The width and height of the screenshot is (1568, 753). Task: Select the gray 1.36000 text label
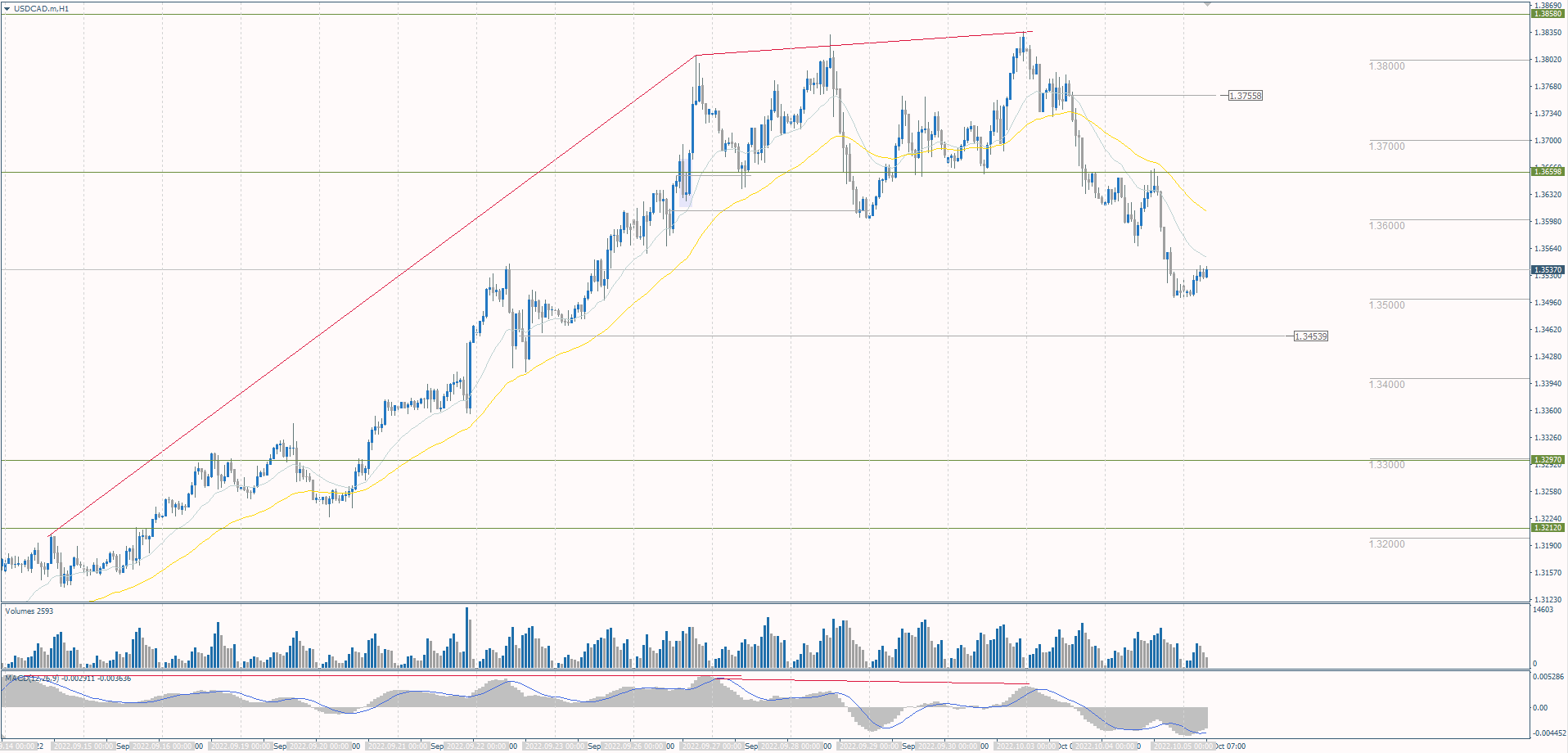[1386, 226]
